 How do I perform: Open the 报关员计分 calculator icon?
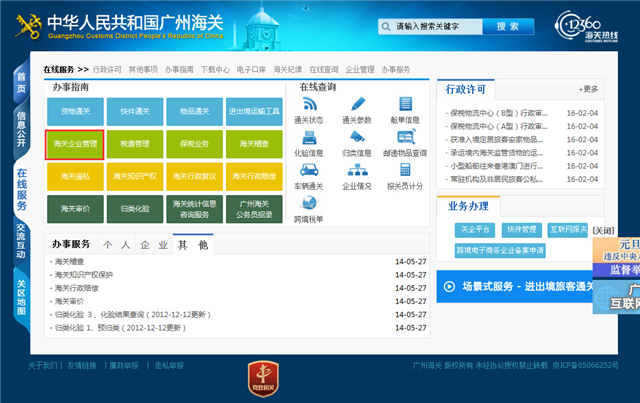pos(405,170)
